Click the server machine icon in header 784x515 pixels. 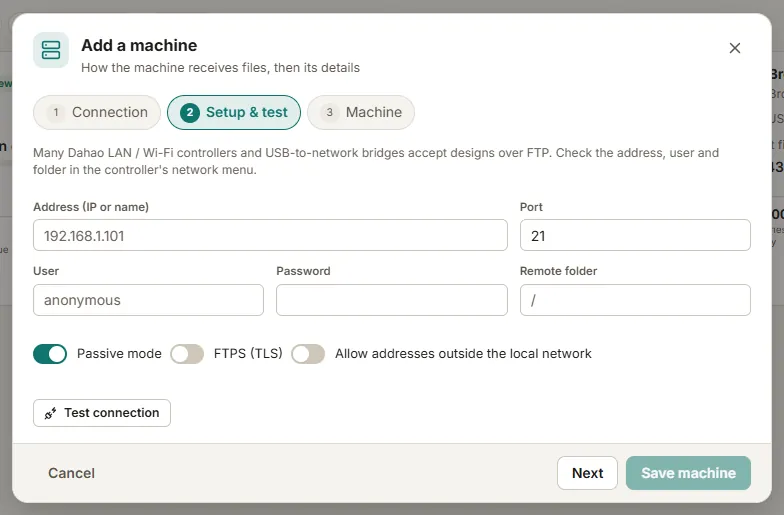click(51, 50)
